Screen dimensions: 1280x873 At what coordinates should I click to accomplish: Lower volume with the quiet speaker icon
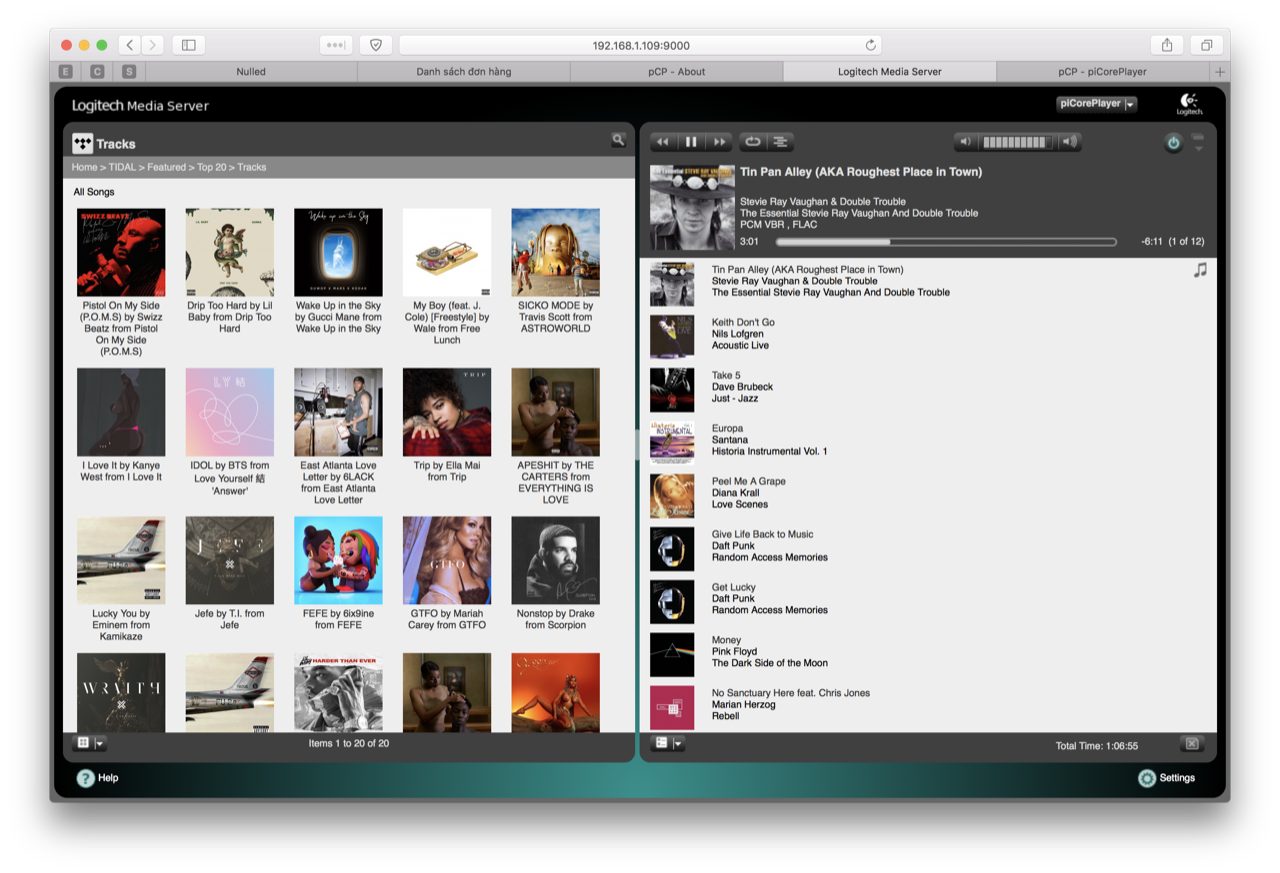(965, 142)
